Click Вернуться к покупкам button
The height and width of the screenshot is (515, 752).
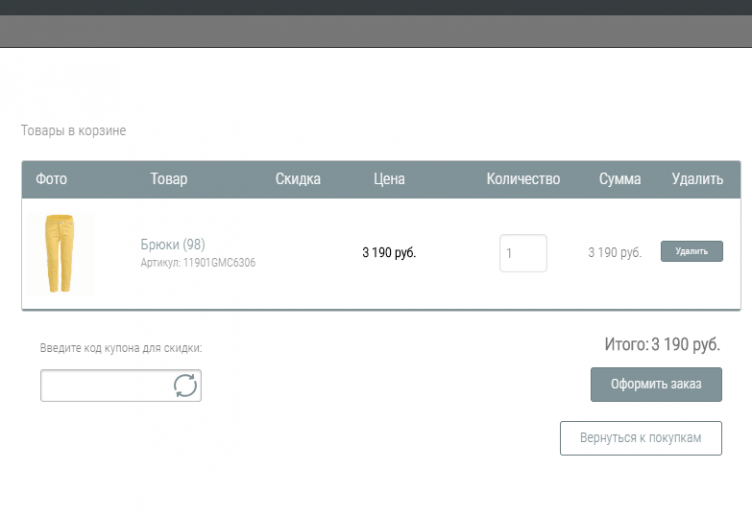pyautogui.click(x=640, y=438)
